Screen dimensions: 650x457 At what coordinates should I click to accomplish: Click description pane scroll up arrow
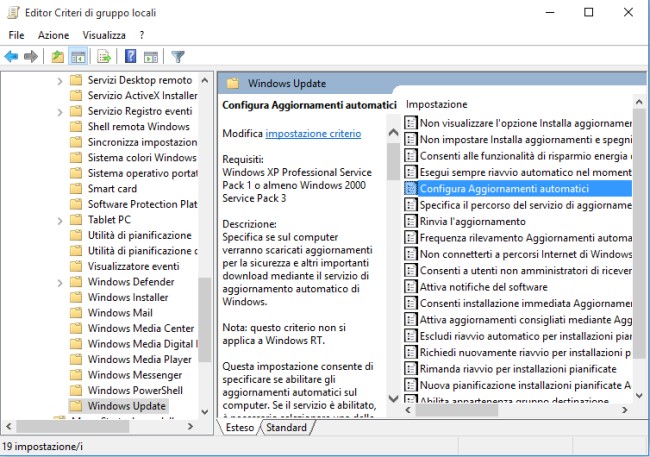[x=393, y=133]
